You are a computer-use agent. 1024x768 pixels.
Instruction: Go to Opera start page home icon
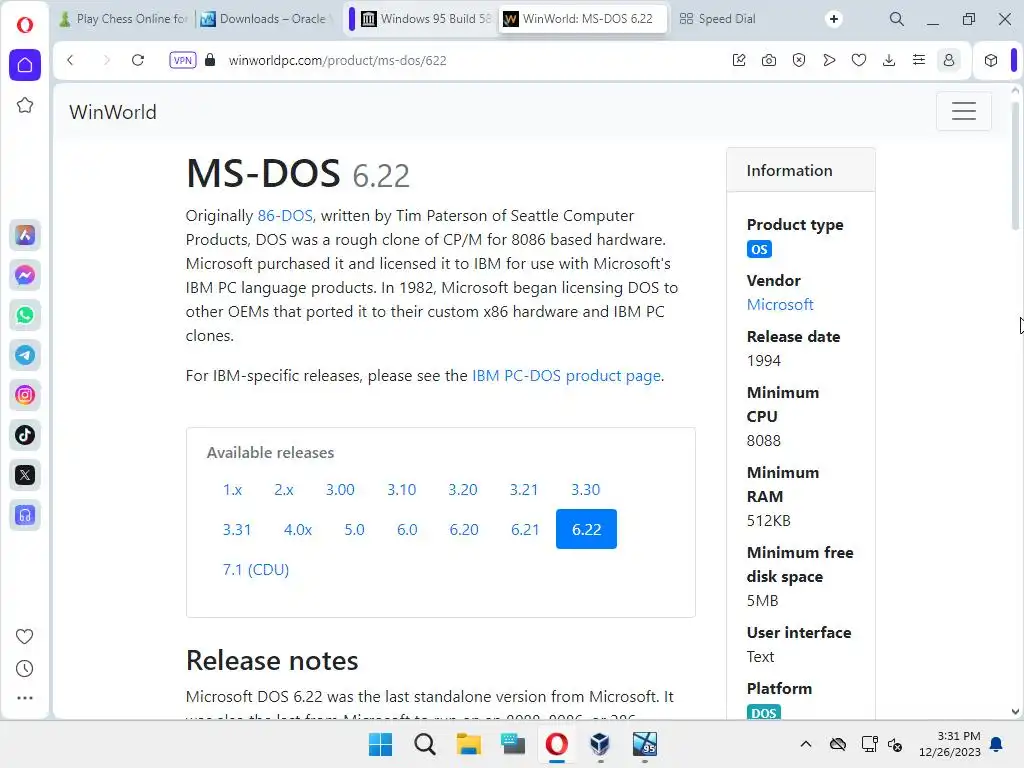(x=25, y=65)
